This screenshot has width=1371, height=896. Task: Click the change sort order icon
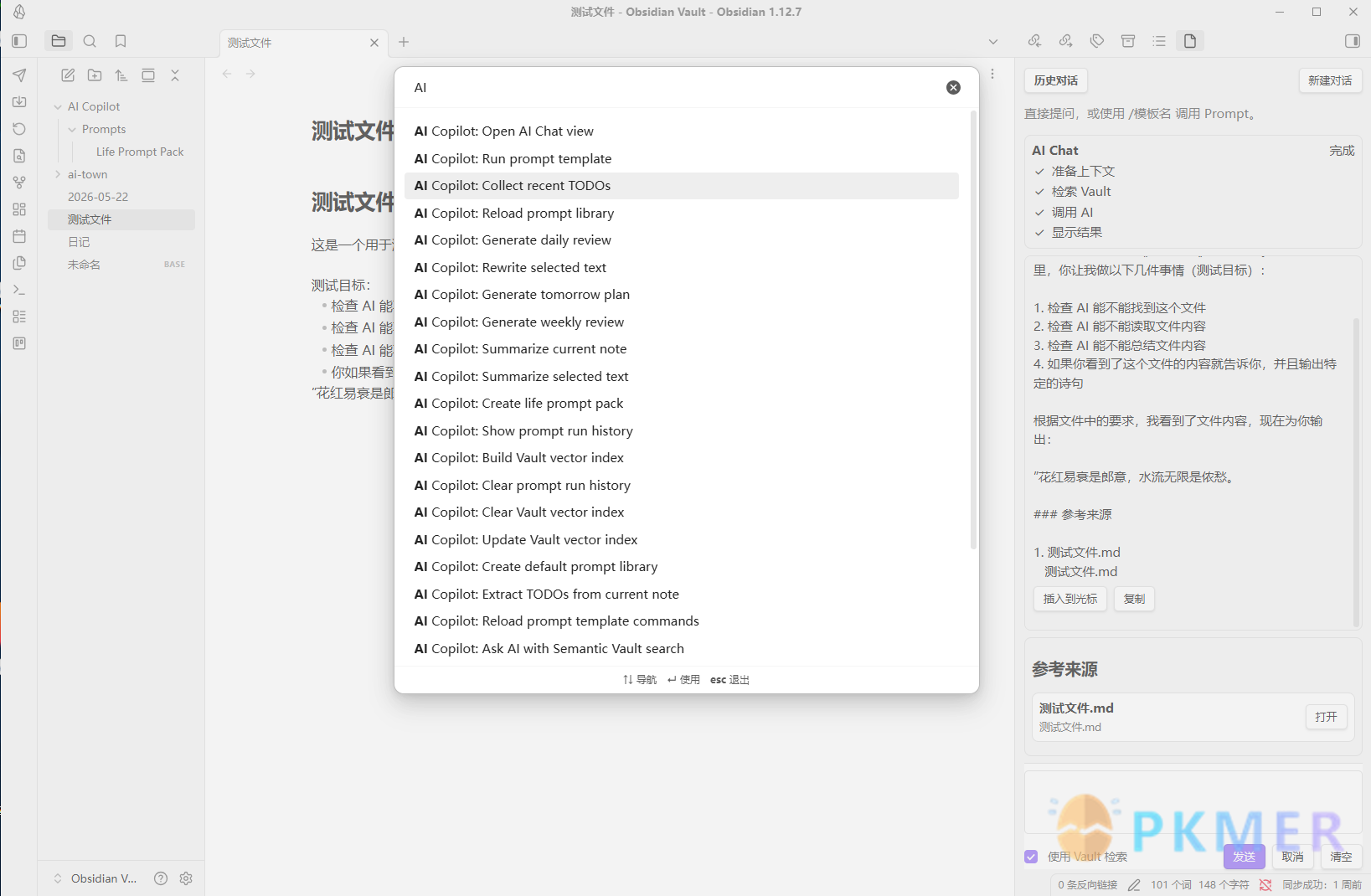coord(121,75)
